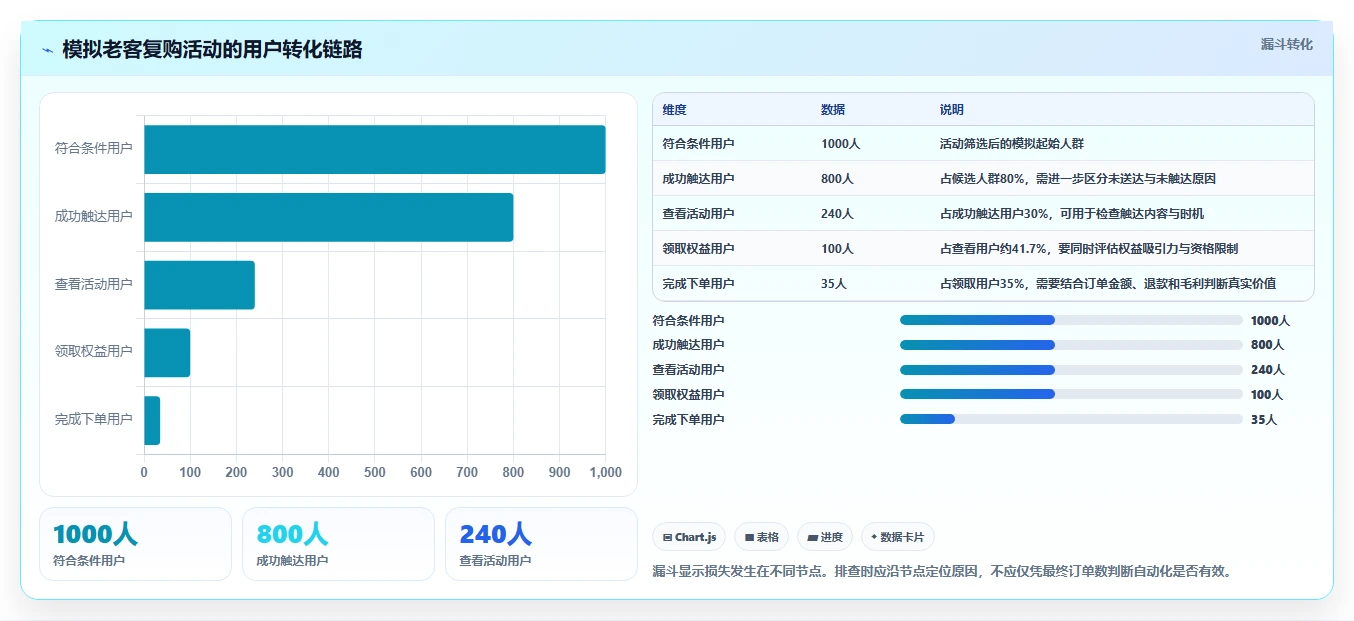The width and height of the screenshot is (1354, 621).
Task: Click the 35人 progress bar for 完成下单用户
Action: 1071,420
